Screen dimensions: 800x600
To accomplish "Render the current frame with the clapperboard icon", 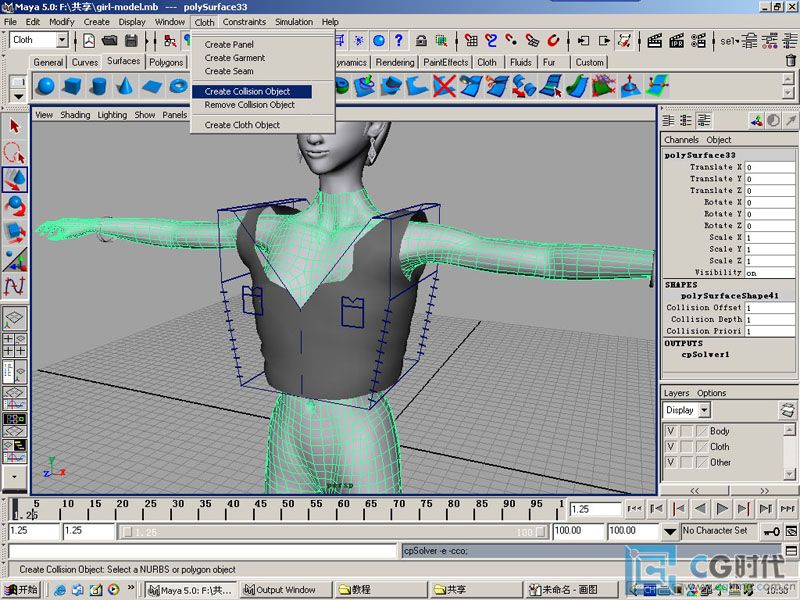I will (655, 40).
